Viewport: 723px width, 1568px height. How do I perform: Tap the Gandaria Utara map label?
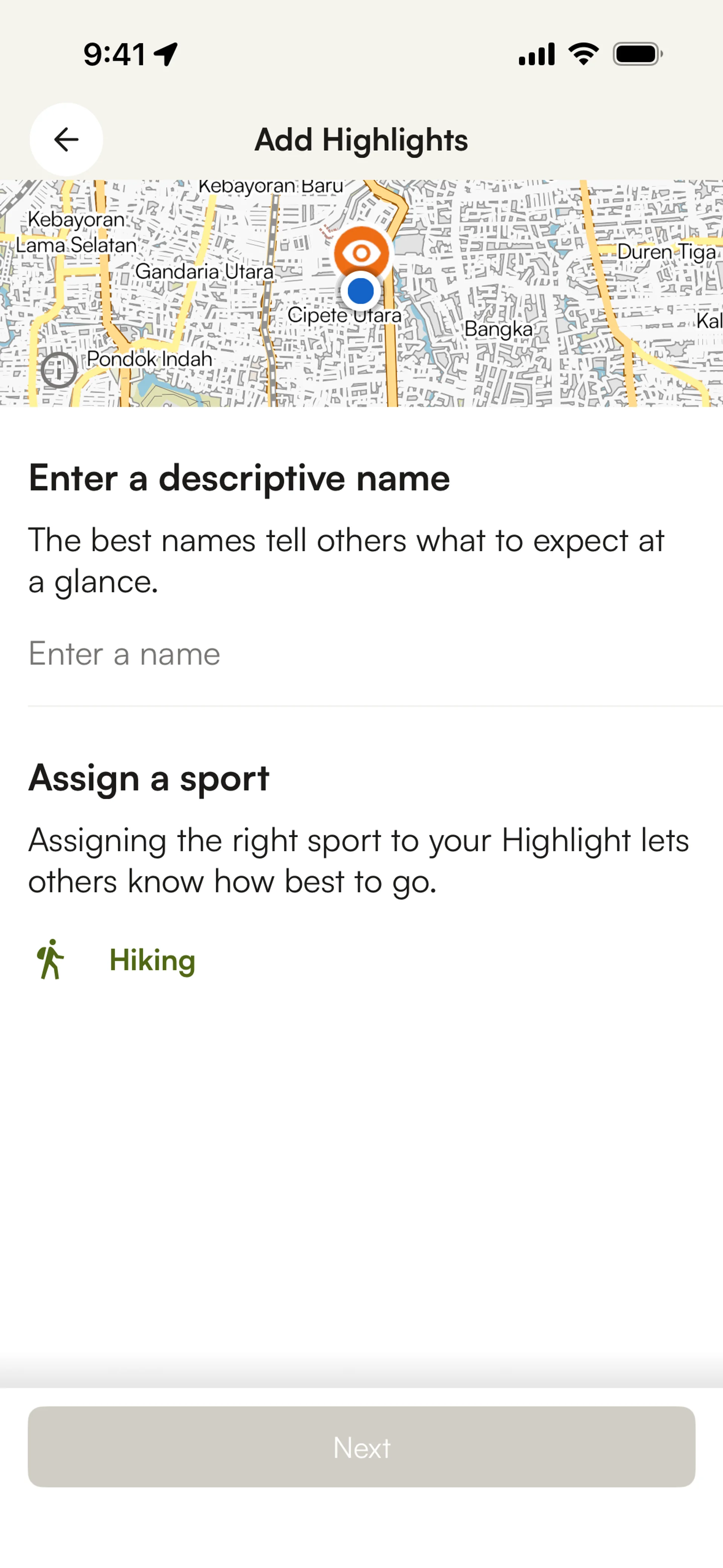204,272
